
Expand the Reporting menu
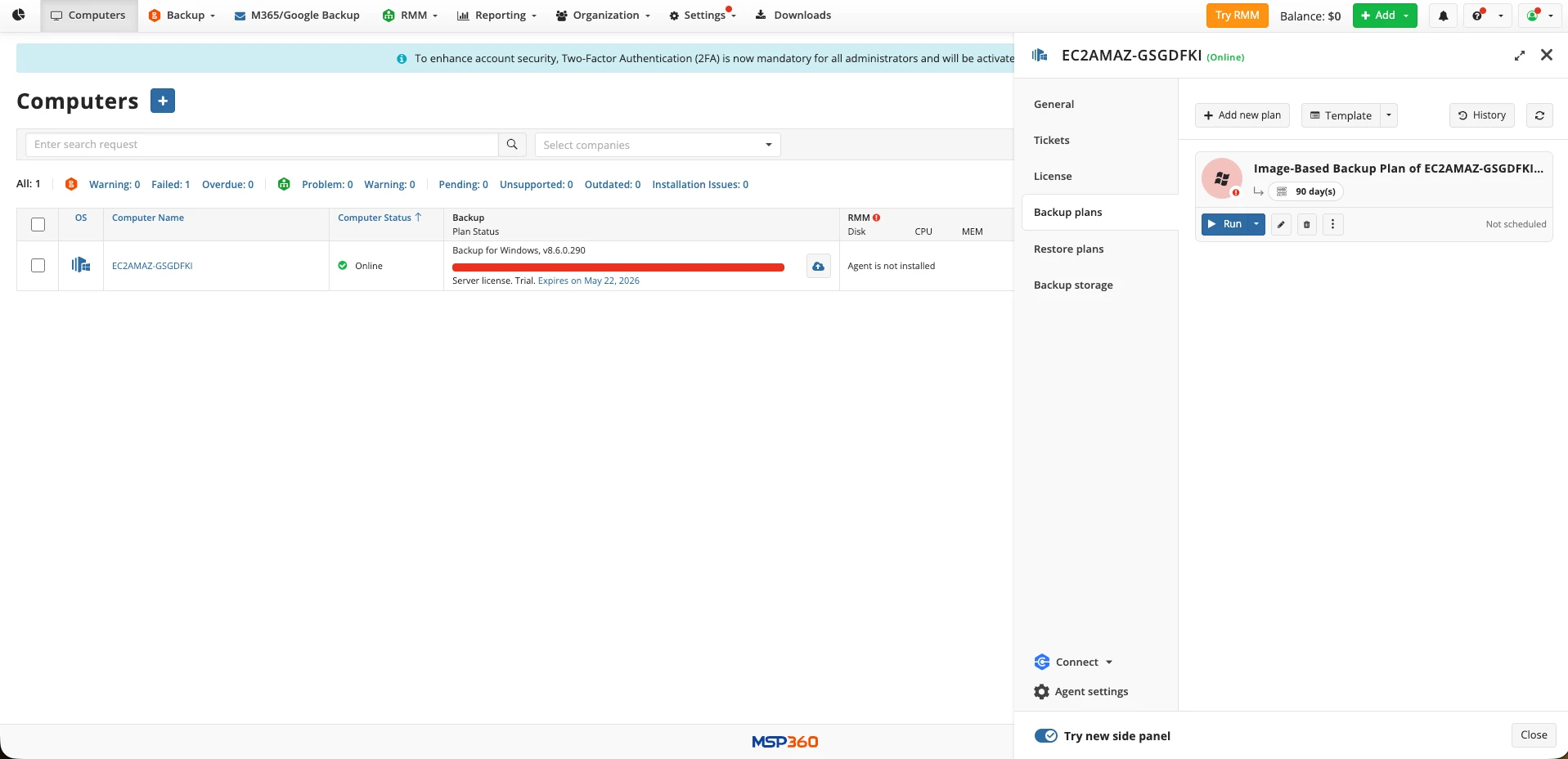(x=496, y=16)
